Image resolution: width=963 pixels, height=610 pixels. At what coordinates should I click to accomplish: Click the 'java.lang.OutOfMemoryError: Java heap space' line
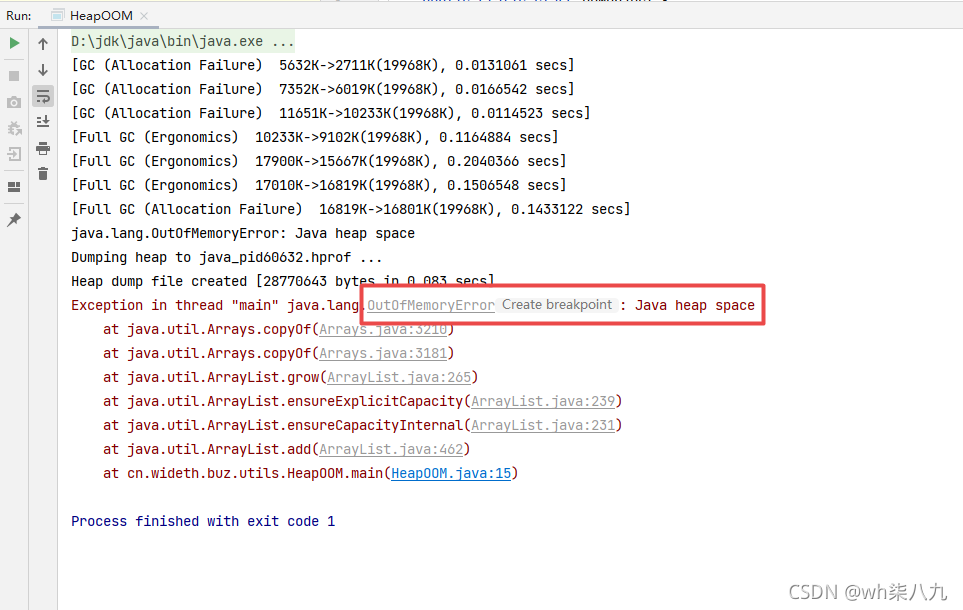[243, 233]
